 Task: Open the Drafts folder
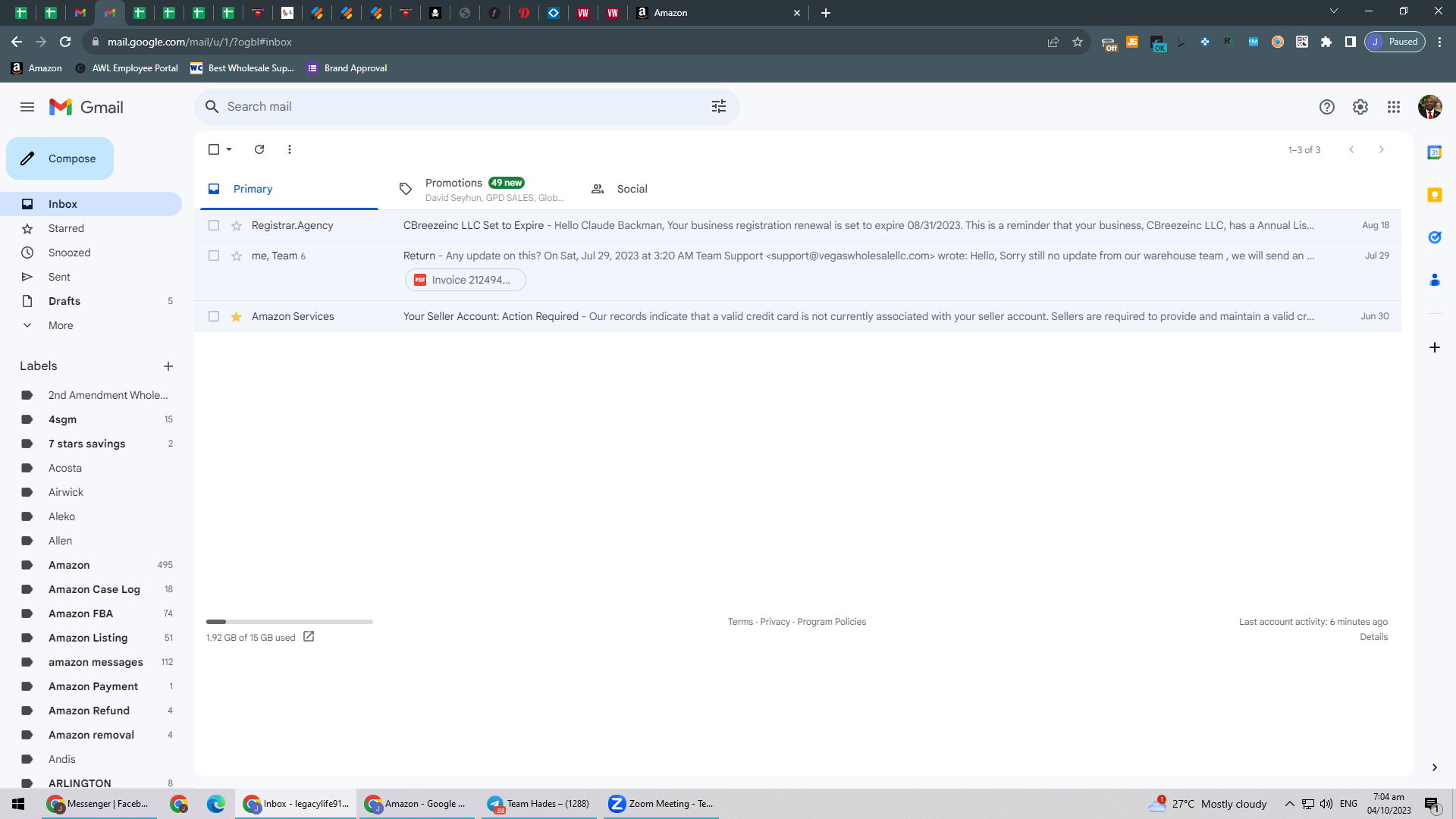(91, 301)
